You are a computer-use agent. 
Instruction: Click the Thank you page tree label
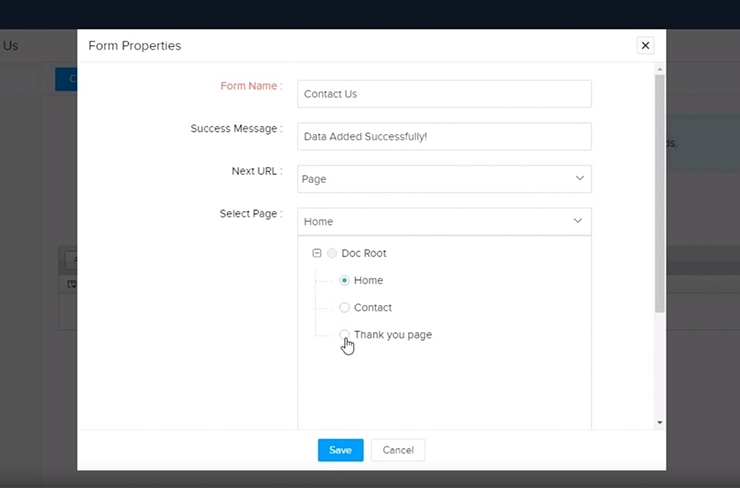click(x=393, y=335)
